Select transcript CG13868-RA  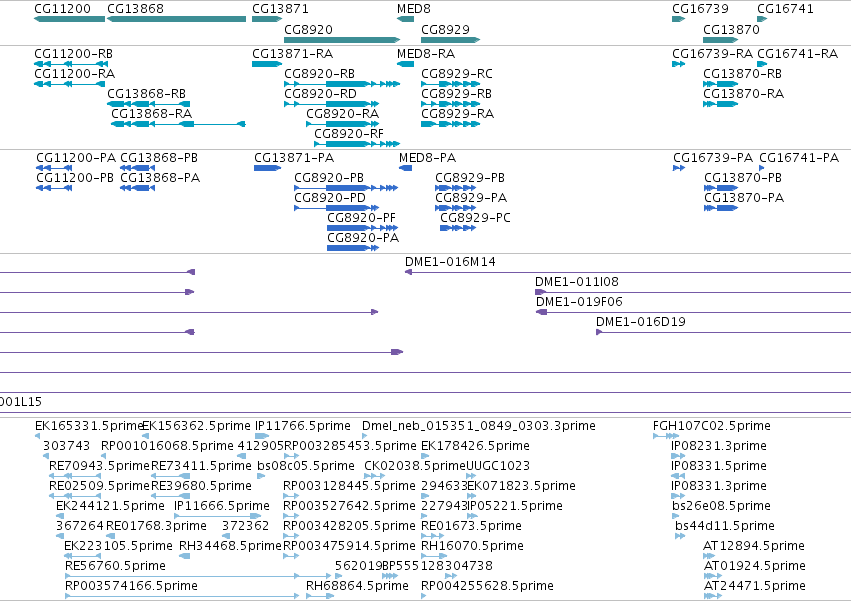[x=151, y=114]
